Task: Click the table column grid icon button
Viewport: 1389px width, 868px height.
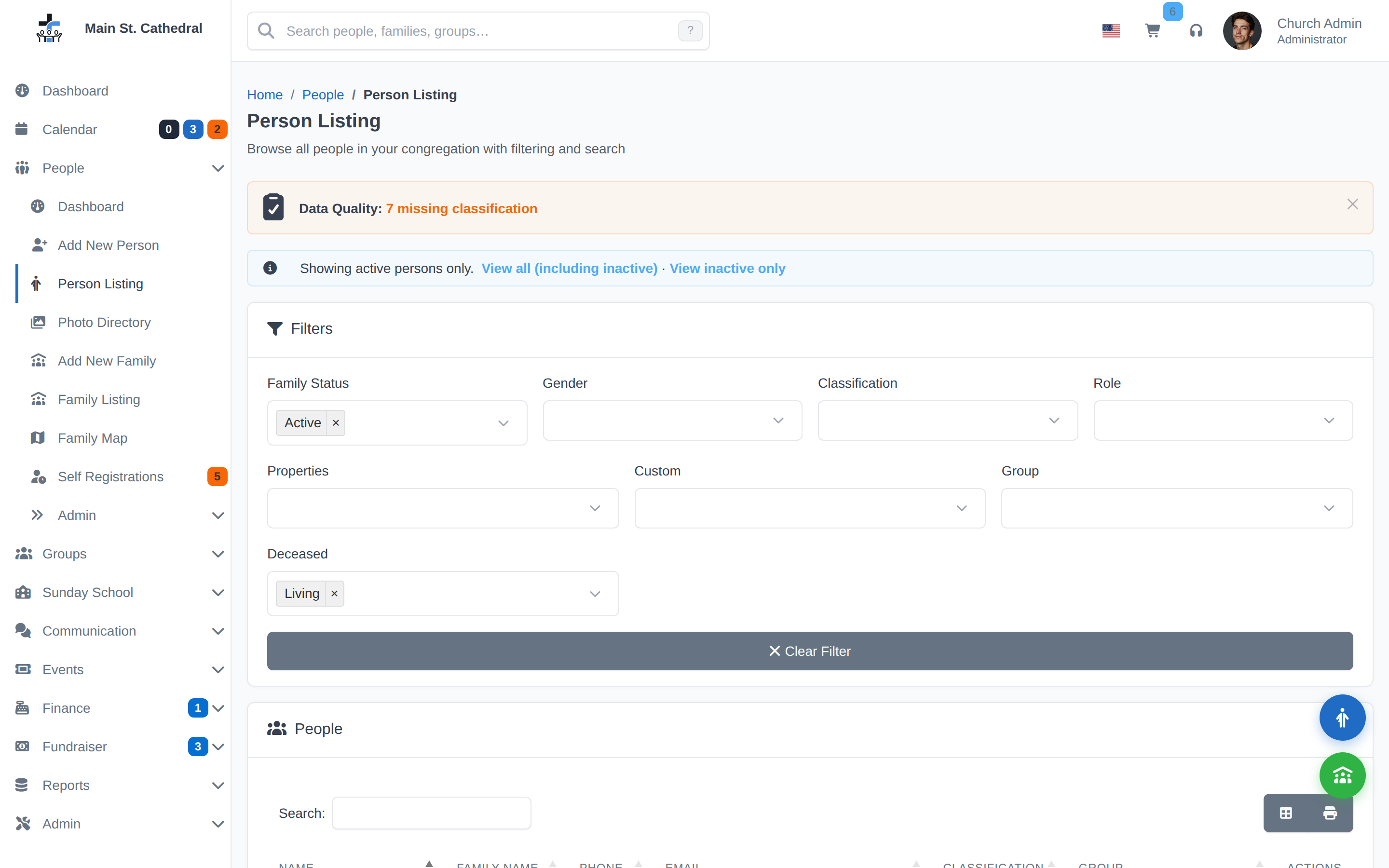Action: point(1286,813)
